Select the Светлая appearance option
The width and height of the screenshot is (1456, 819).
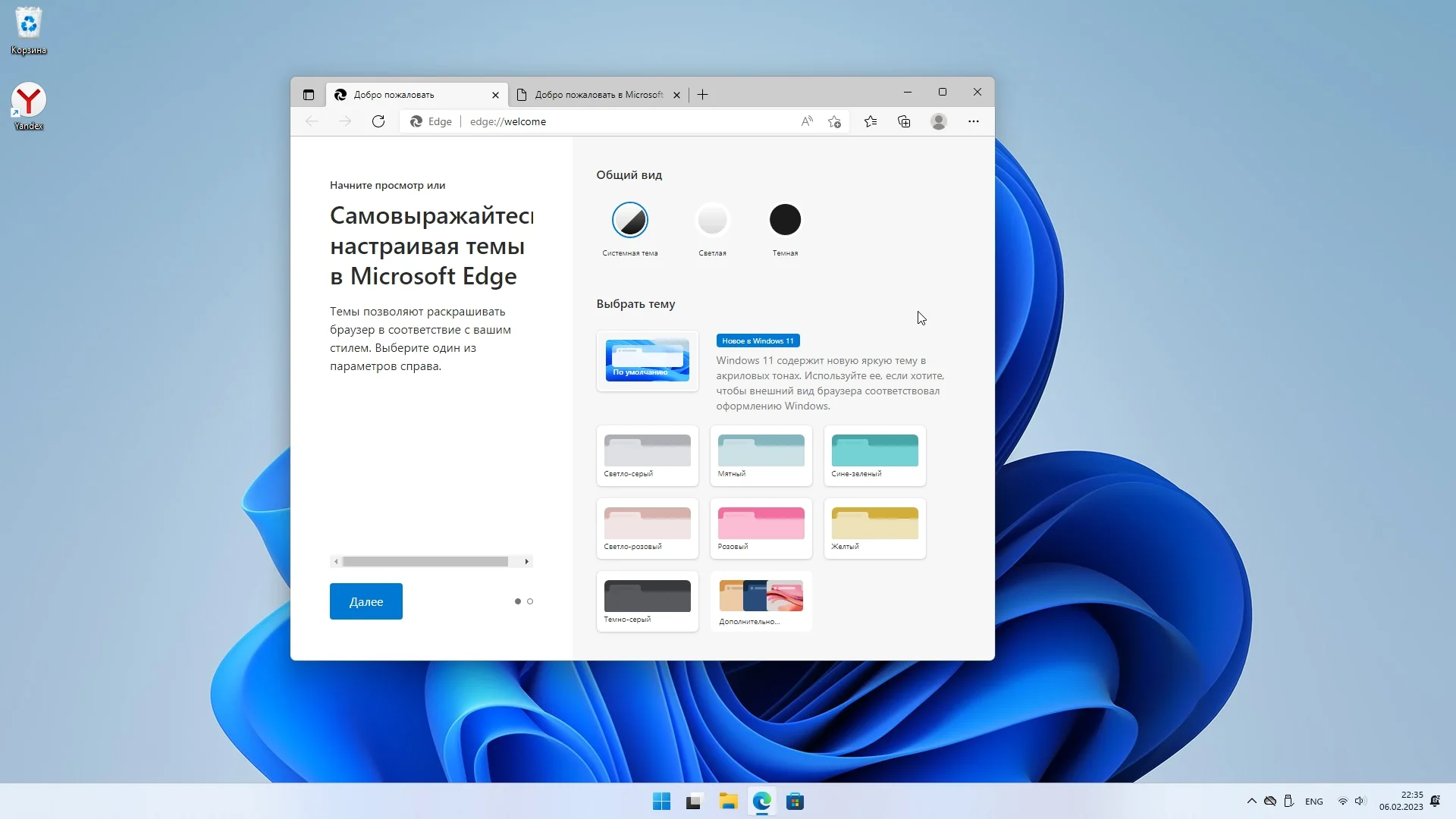coord(712,220)
